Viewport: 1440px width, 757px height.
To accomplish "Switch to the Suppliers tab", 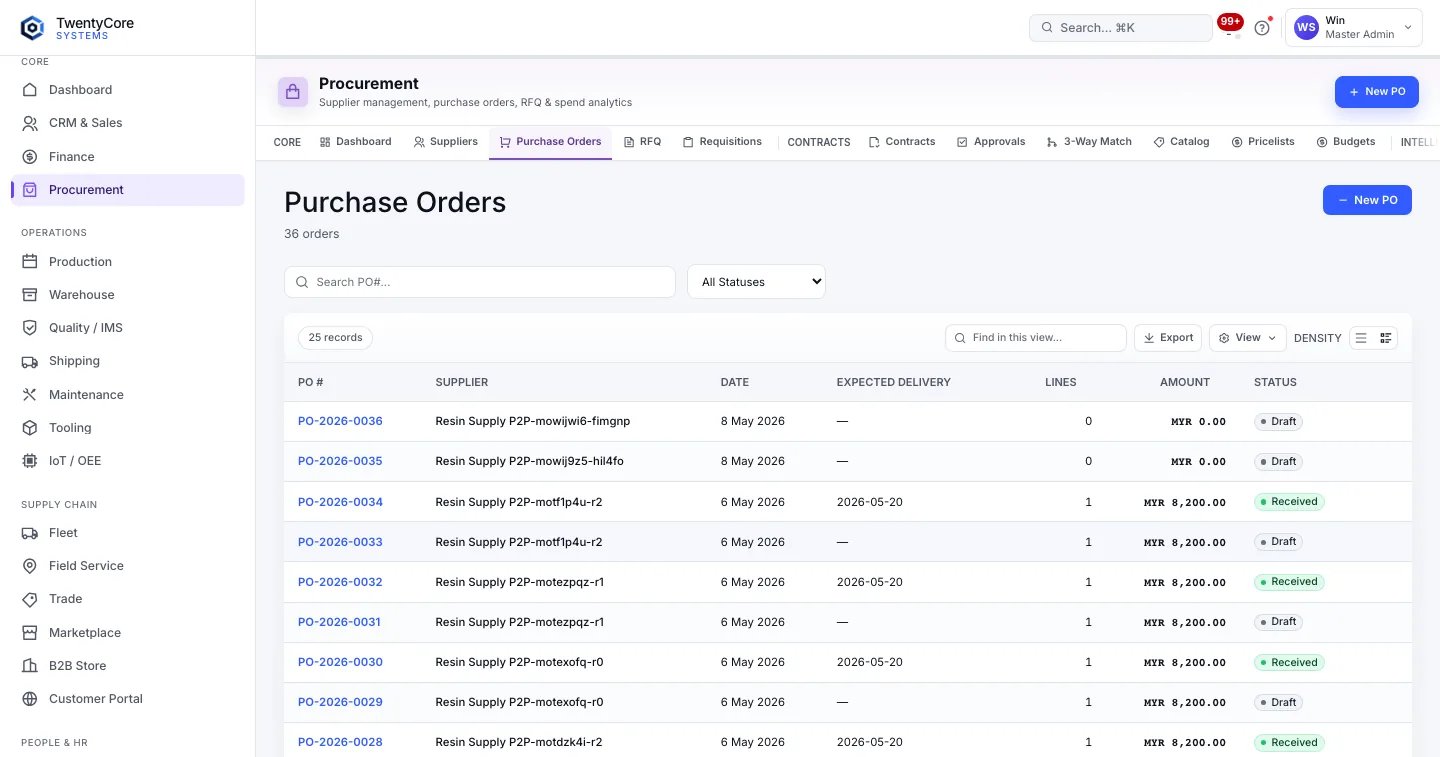I will pos(446,142).
